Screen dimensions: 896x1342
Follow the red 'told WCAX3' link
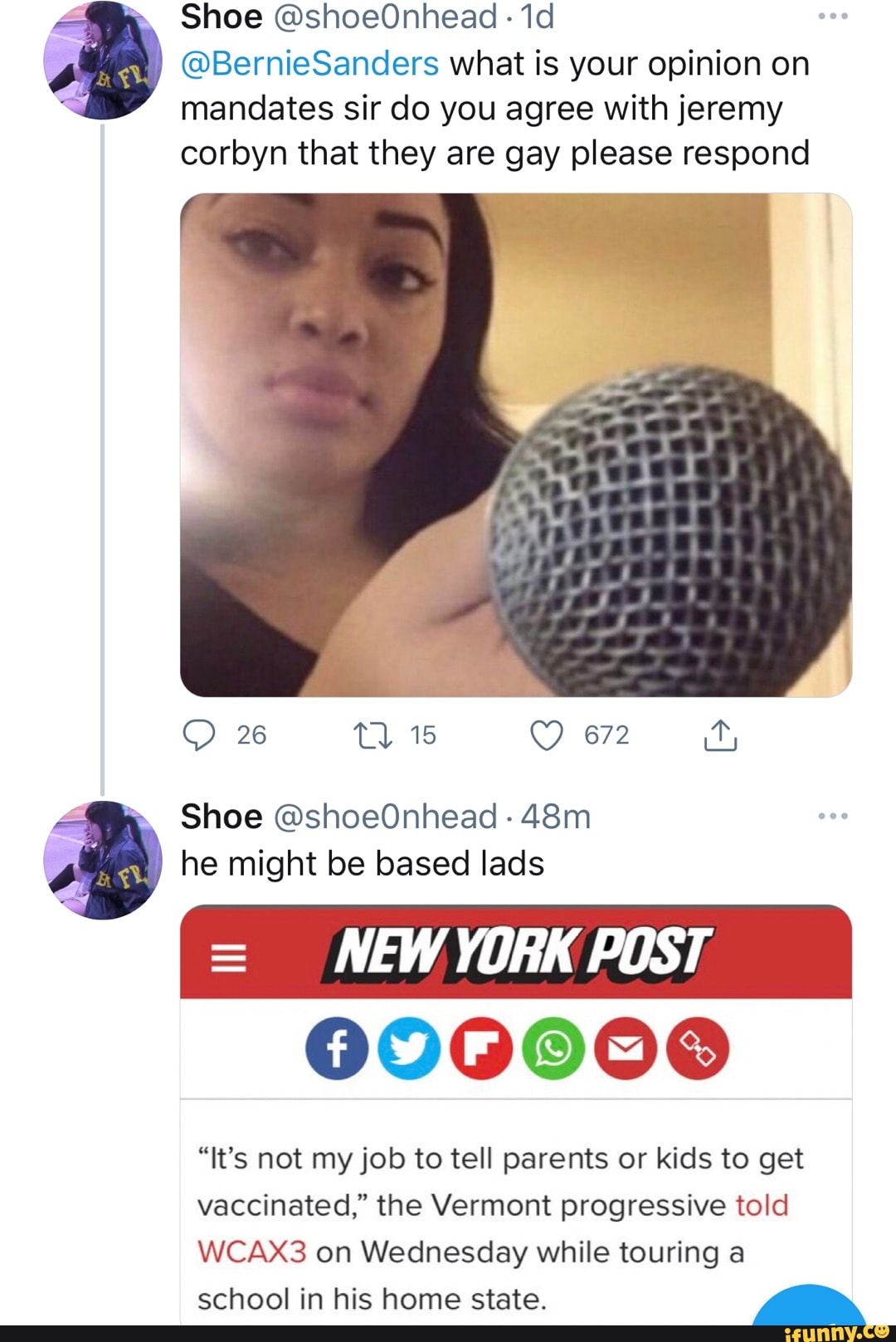[761, 1205]
